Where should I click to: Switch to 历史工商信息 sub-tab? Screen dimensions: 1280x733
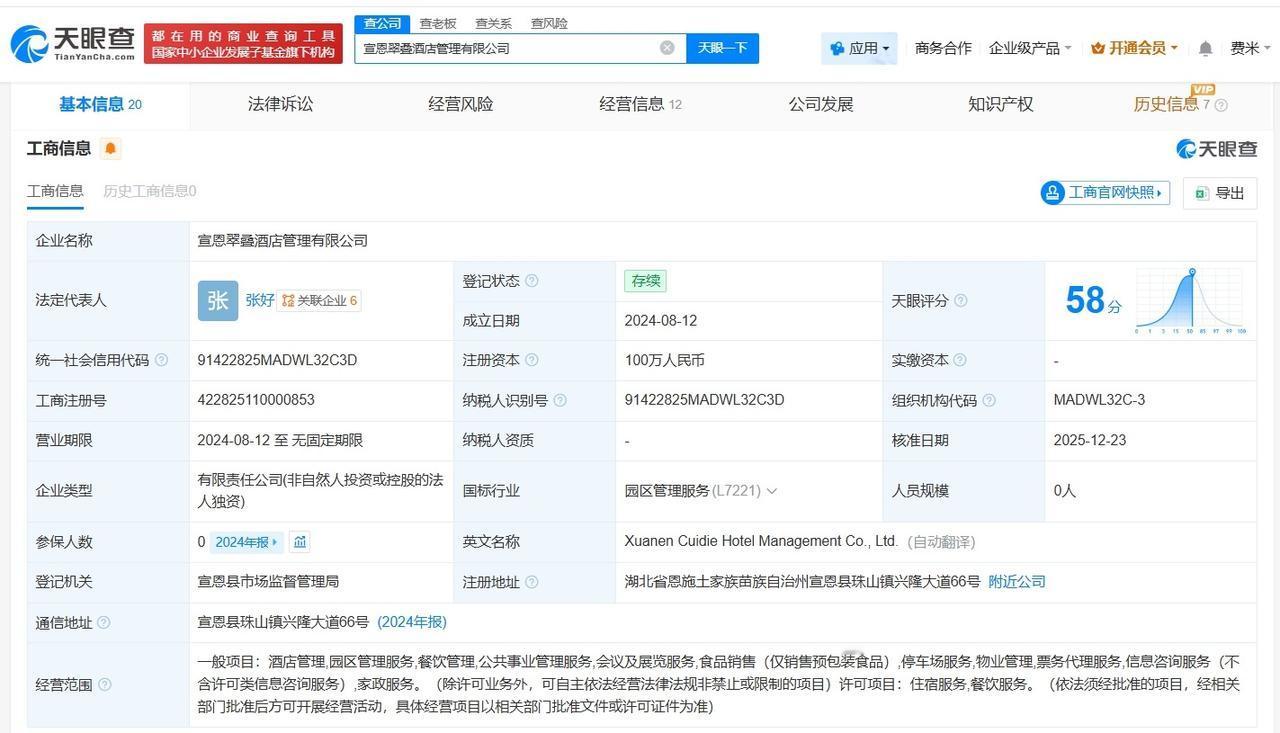[150, 191]
